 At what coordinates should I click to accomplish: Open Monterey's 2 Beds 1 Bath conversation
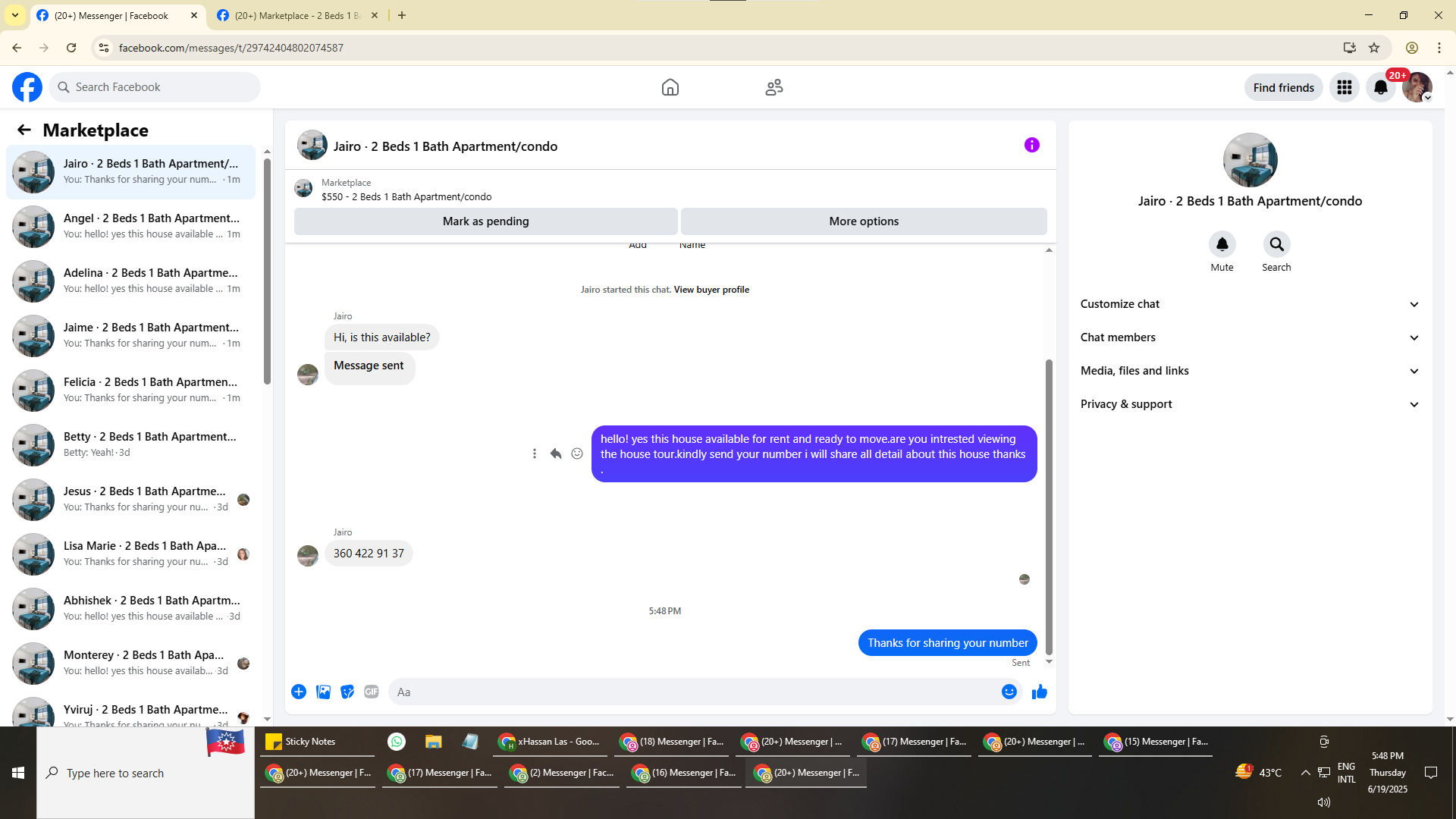pyautogui.click(x=131, y=663)
